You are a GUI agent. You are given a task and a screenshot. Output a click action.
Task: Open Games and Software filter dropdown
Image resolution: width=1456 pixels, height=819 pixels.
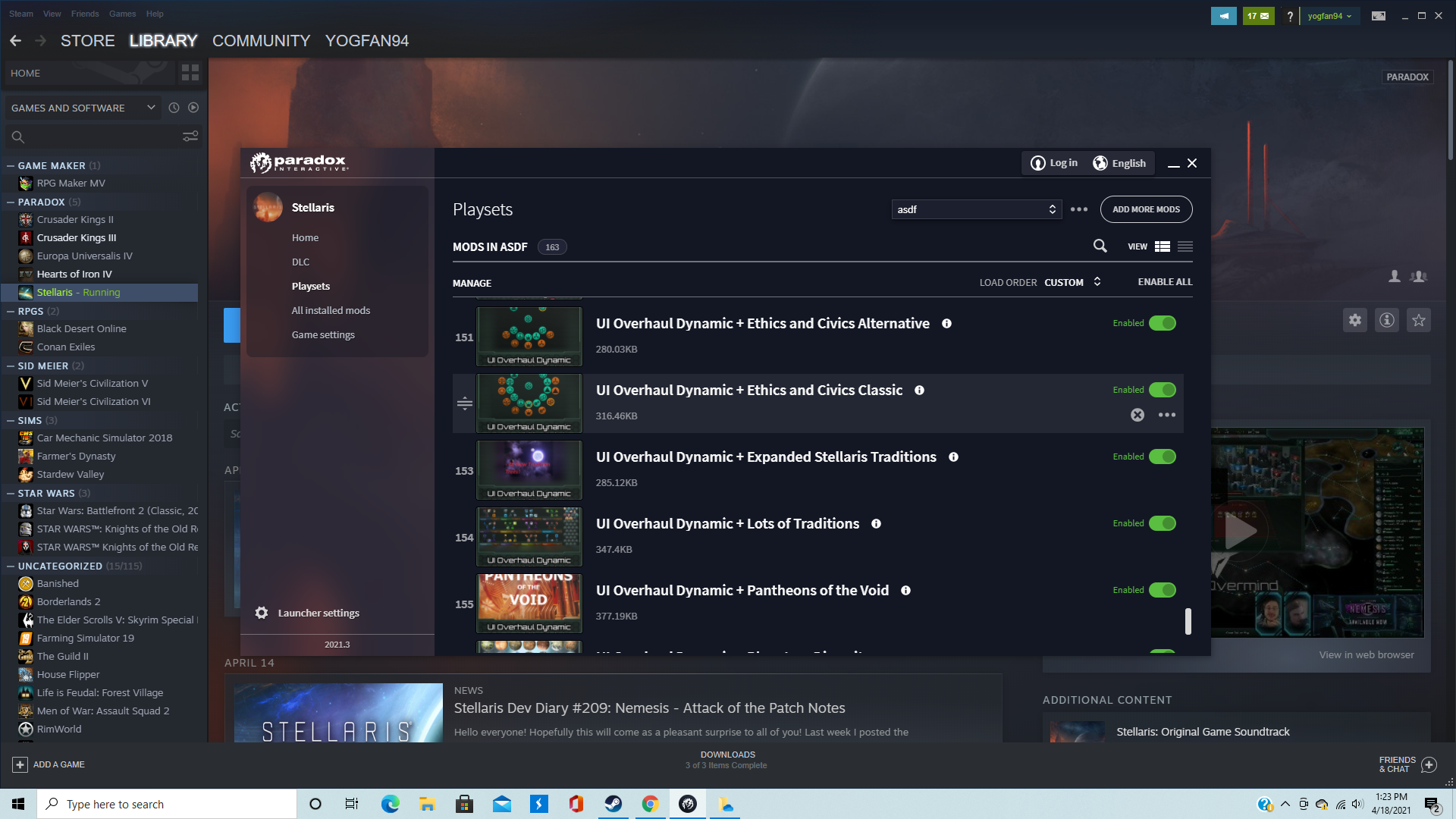83,108
